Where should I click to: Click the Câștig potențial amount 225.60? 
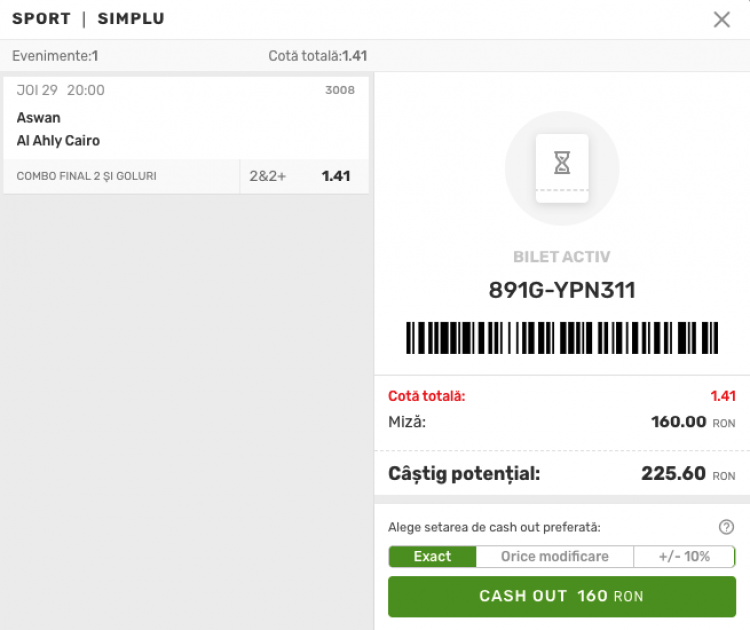point(673,474)
